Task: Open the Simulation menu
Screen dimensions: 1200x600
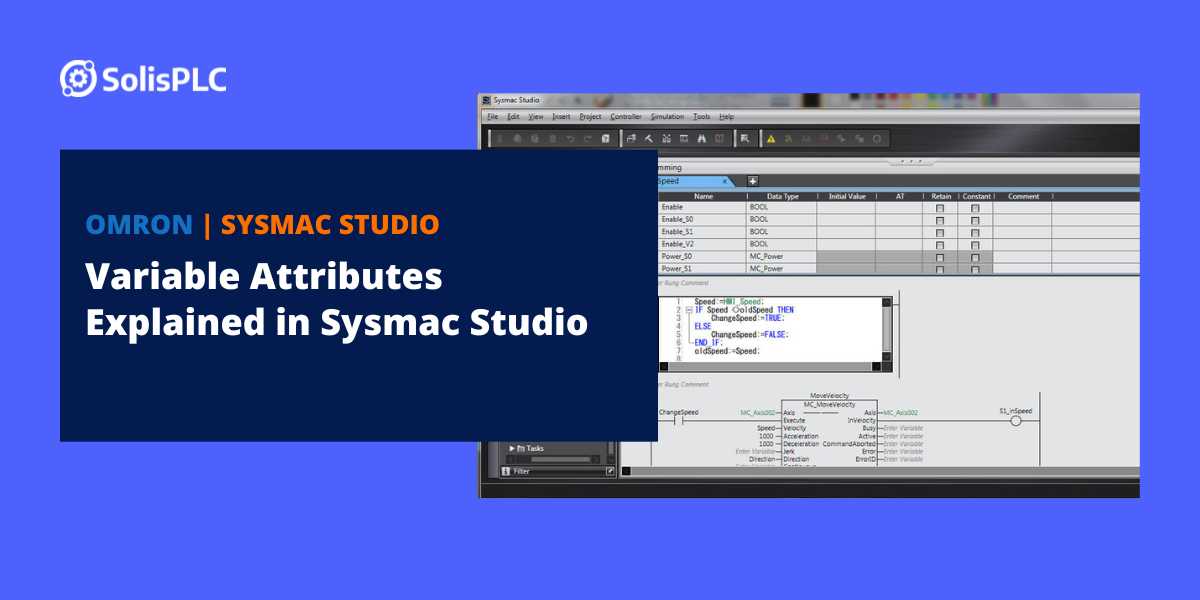Action: (x=668, y=117)
